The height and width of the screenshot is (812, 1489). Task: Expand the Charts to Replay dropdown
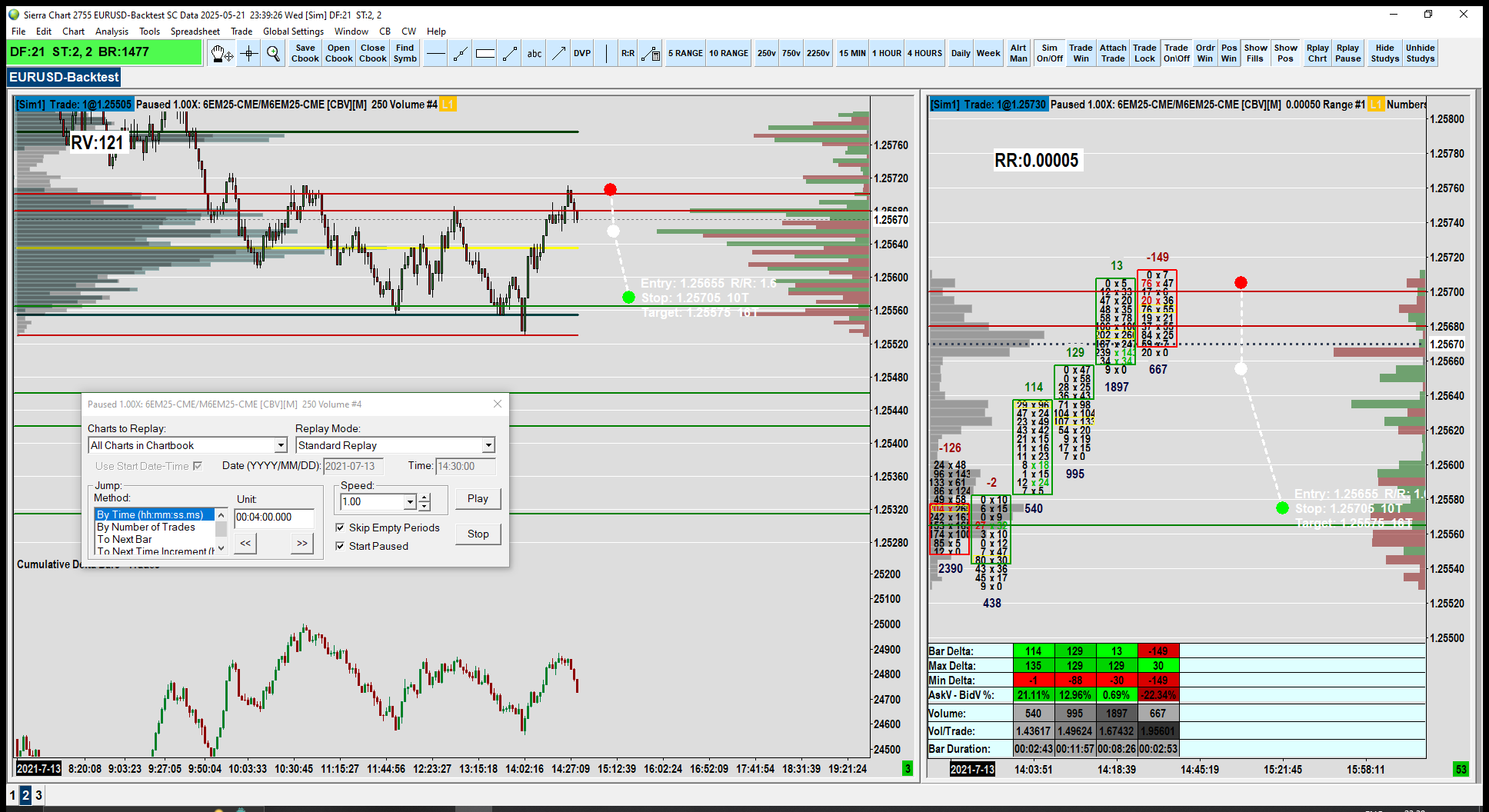[x=281, y=445]
